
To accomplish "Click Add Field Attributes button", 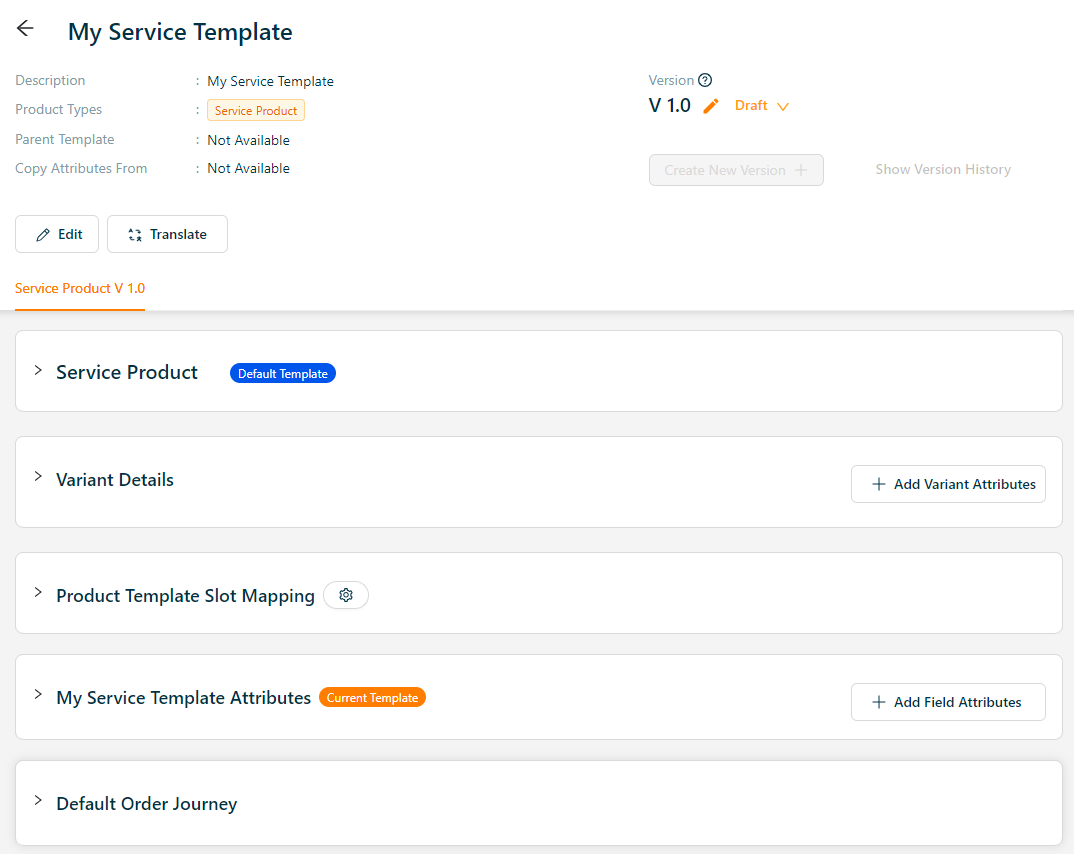I will pyautogui.click(x=948, y=702).
